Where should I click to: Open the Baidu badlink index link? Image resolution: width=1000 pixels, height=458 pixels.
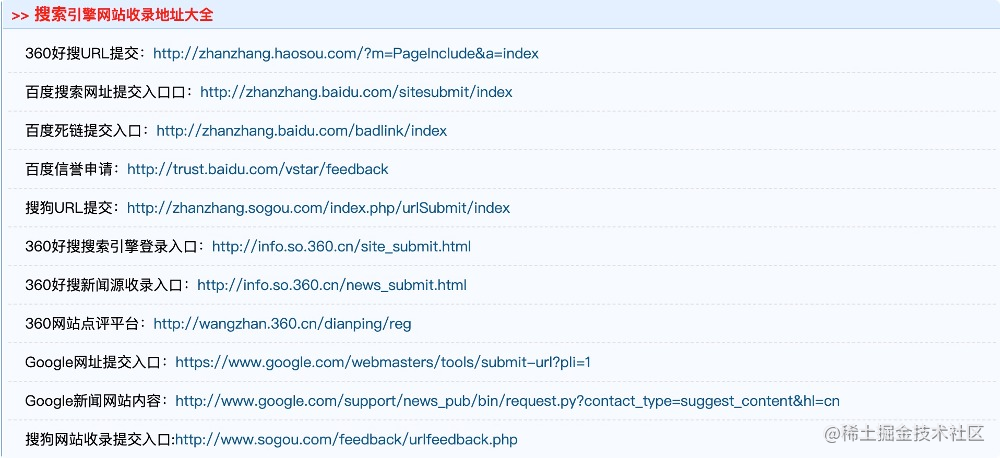(301, 131)
